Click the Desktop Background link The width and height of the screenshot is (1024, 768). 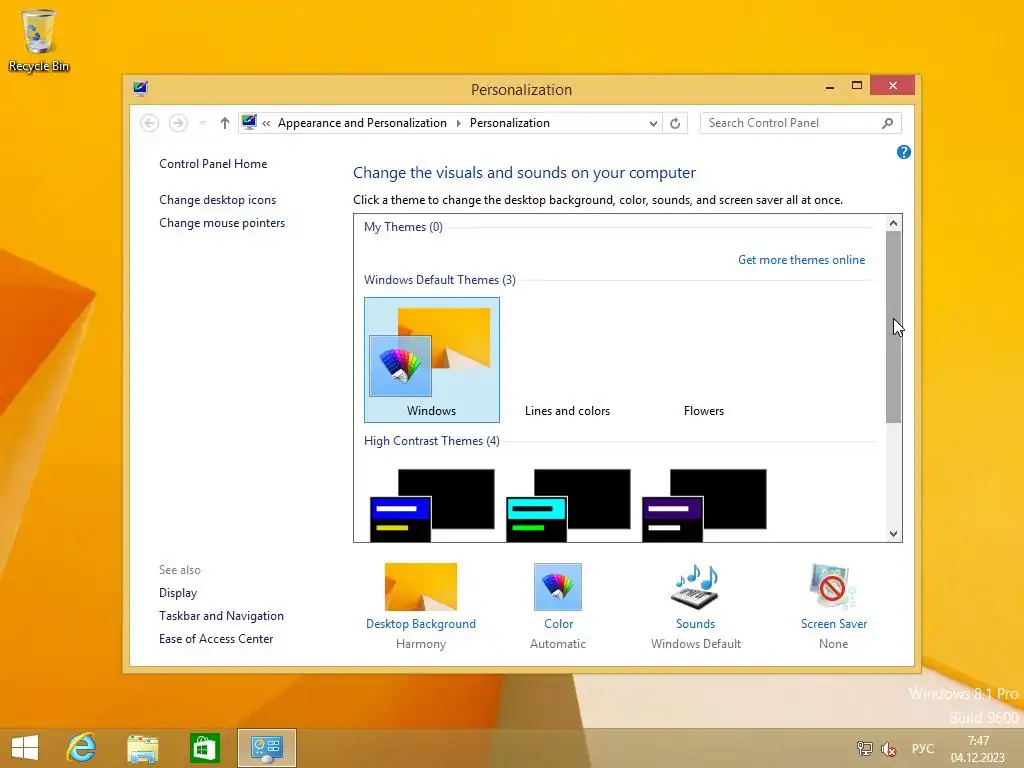click(421, 624)
